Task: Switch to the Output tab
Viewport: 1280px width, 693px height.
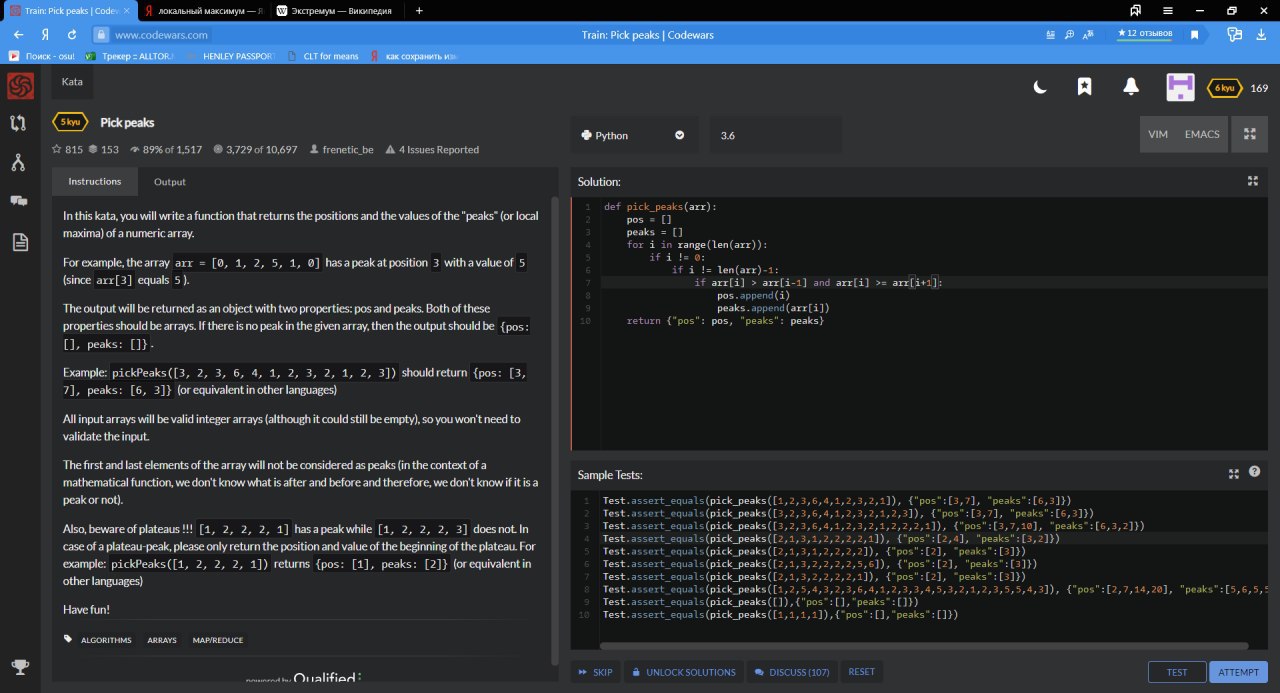Action: (170, 182)
